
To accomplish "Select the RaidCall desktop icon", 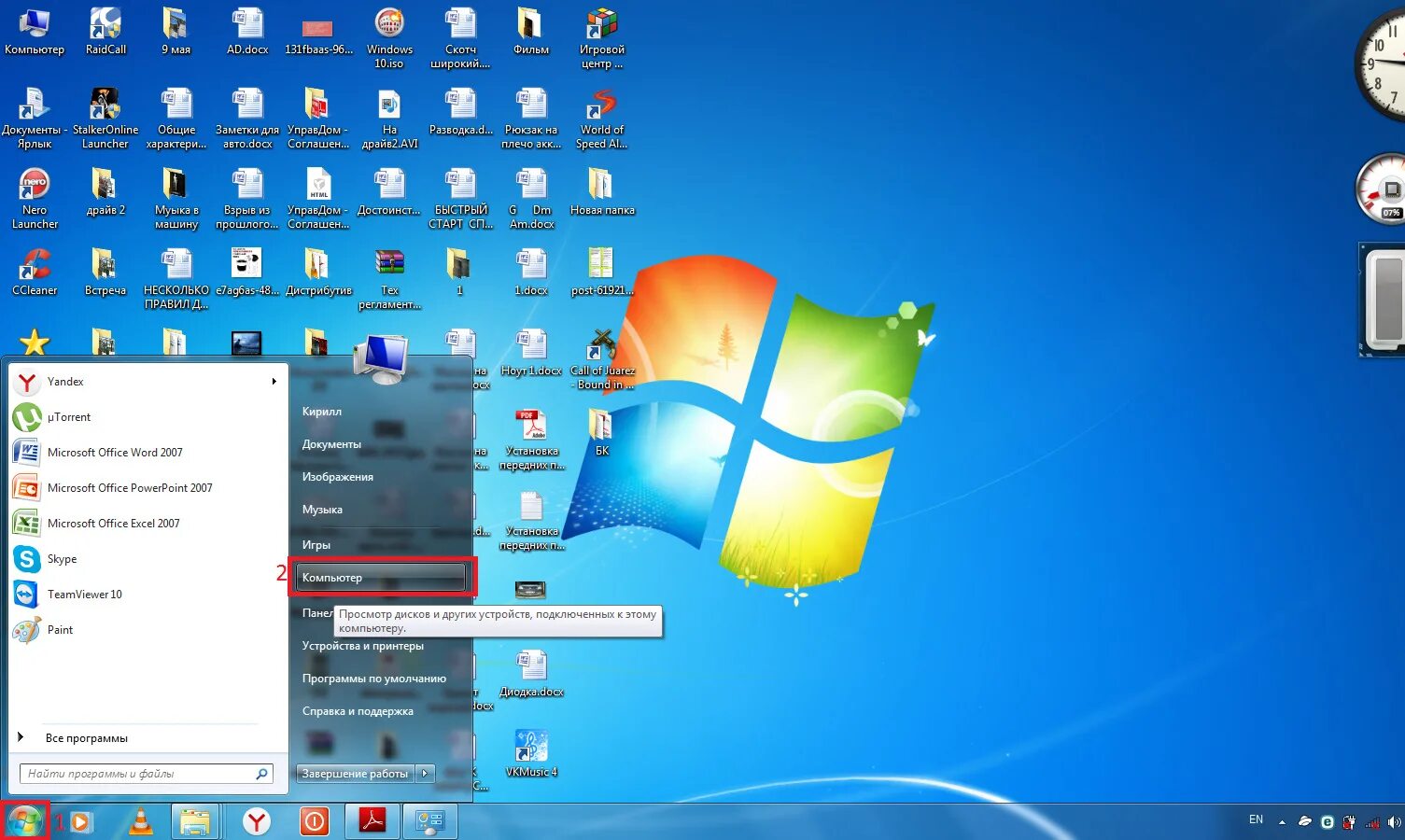I will pos(105,32).
